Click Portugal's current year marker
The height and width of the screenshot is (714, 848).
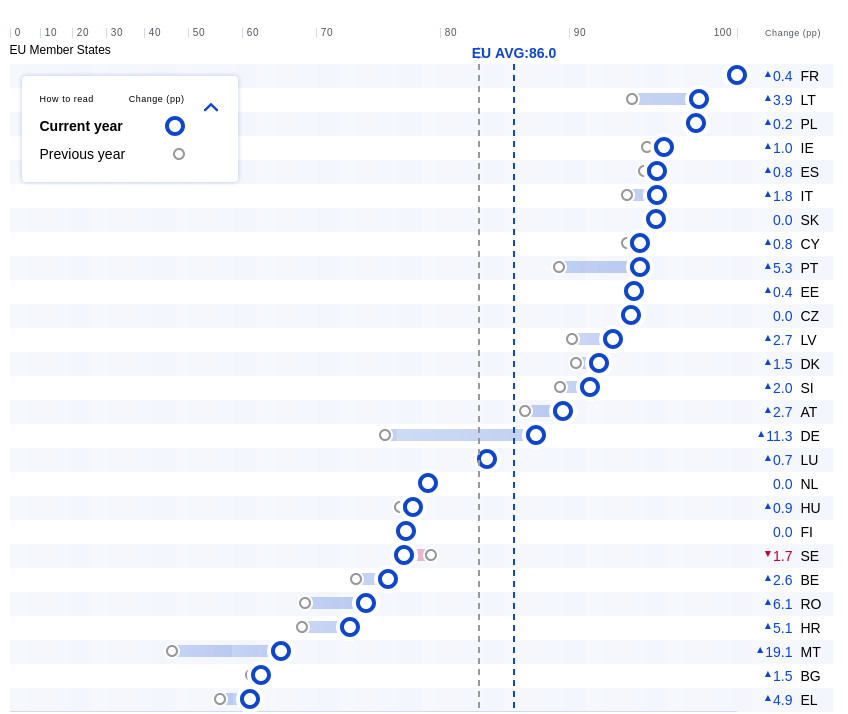pyautogui.click(x=640, y=267)
